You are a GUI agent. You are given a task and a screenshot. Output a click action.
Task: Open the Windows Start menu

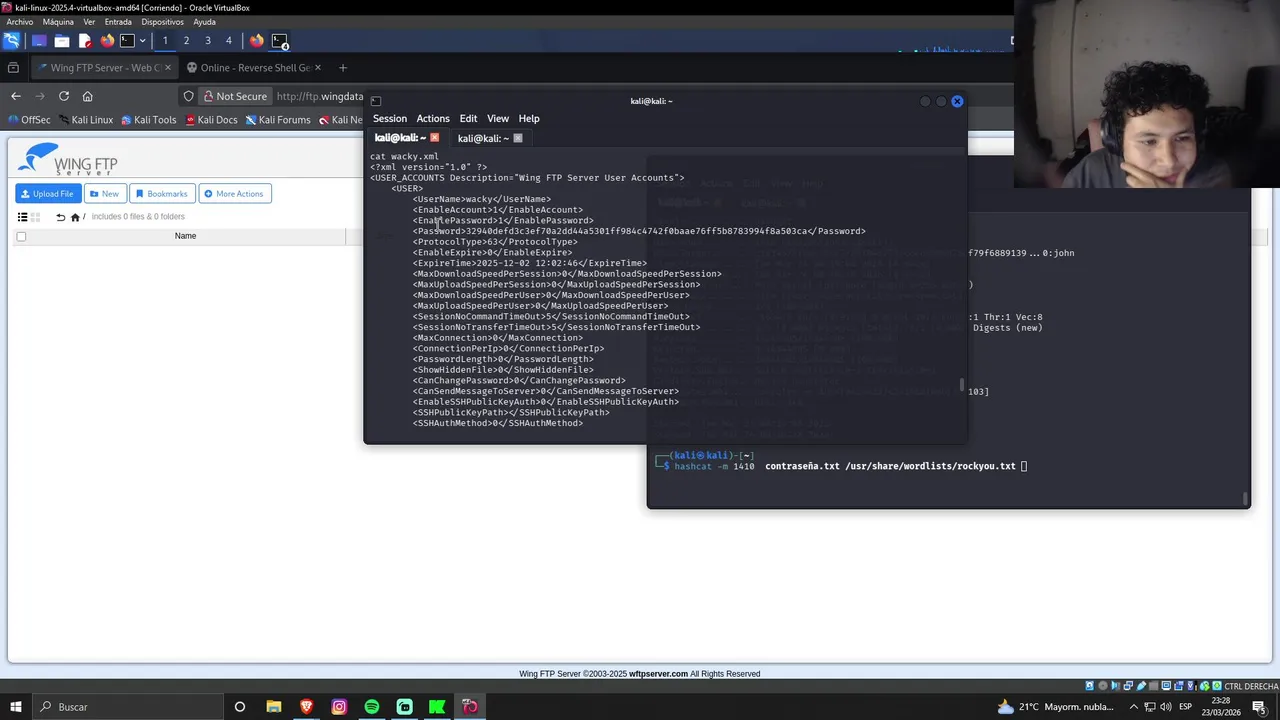pyautogui.click(x=15, y=707)
